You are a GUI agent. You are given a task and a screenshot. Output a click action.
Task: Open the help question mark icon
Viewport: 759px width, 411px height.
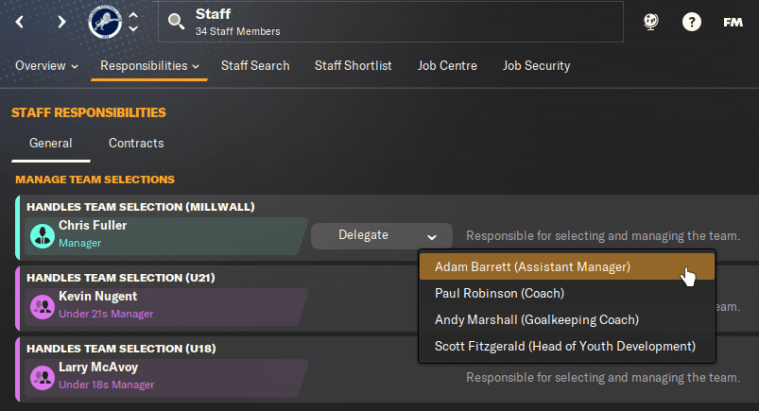point(691,22)
